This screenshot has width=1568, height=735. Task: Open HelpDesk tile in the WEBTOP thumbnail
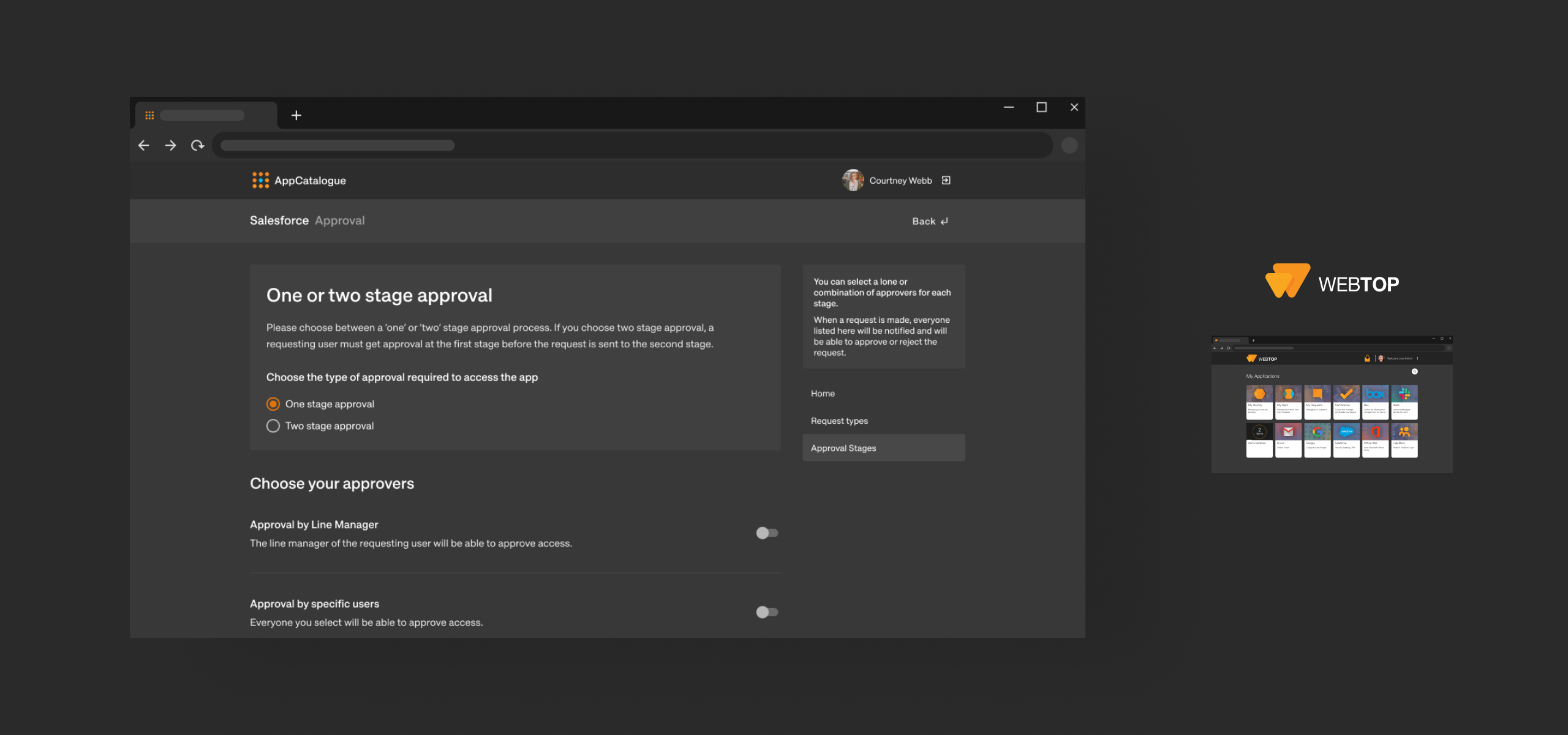click(x=1404, y=440)
